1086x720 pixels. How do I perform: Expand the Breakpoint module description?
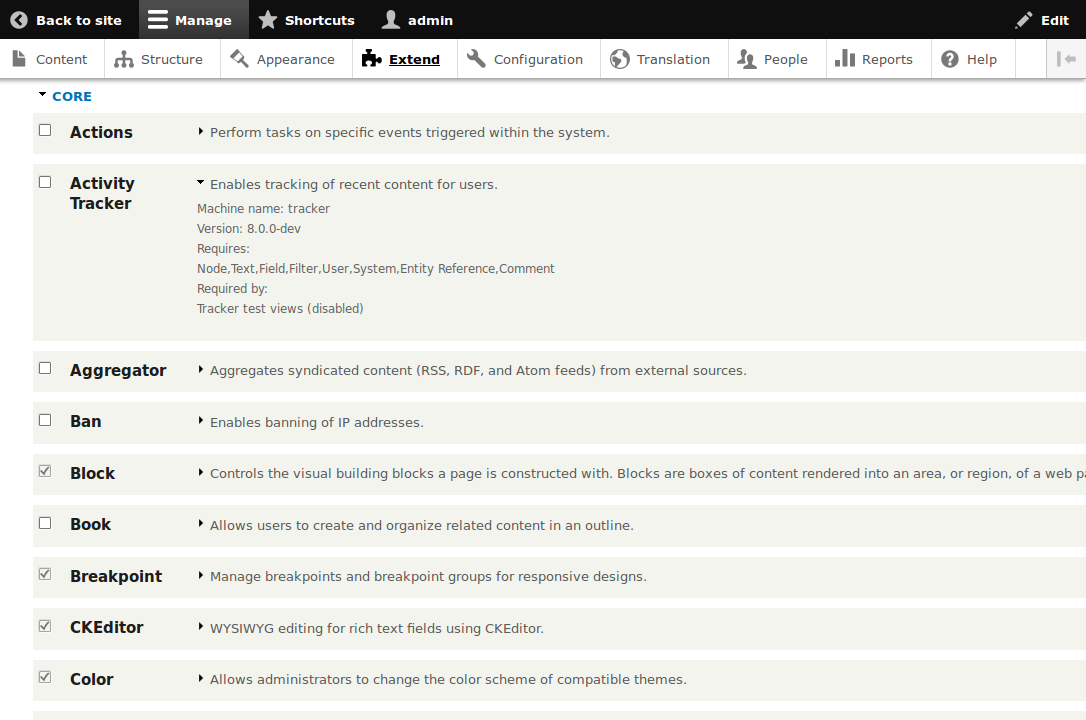(201, 575)
